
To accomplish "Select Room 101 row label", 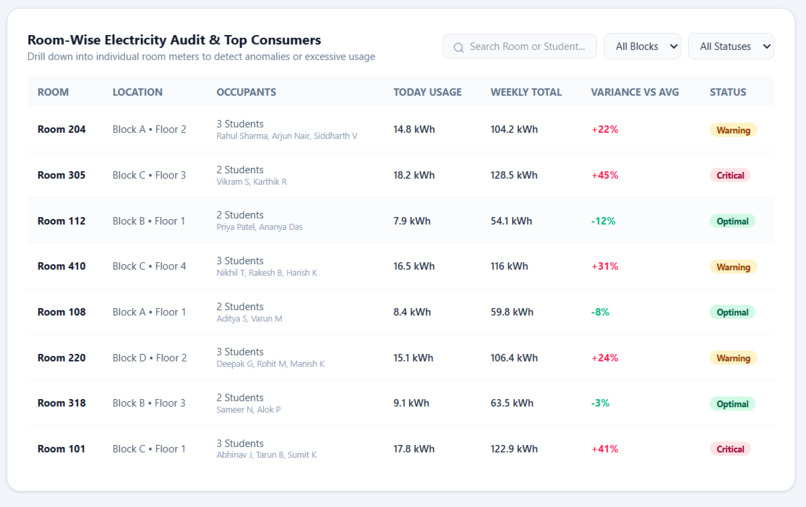I will click(61, 449).
